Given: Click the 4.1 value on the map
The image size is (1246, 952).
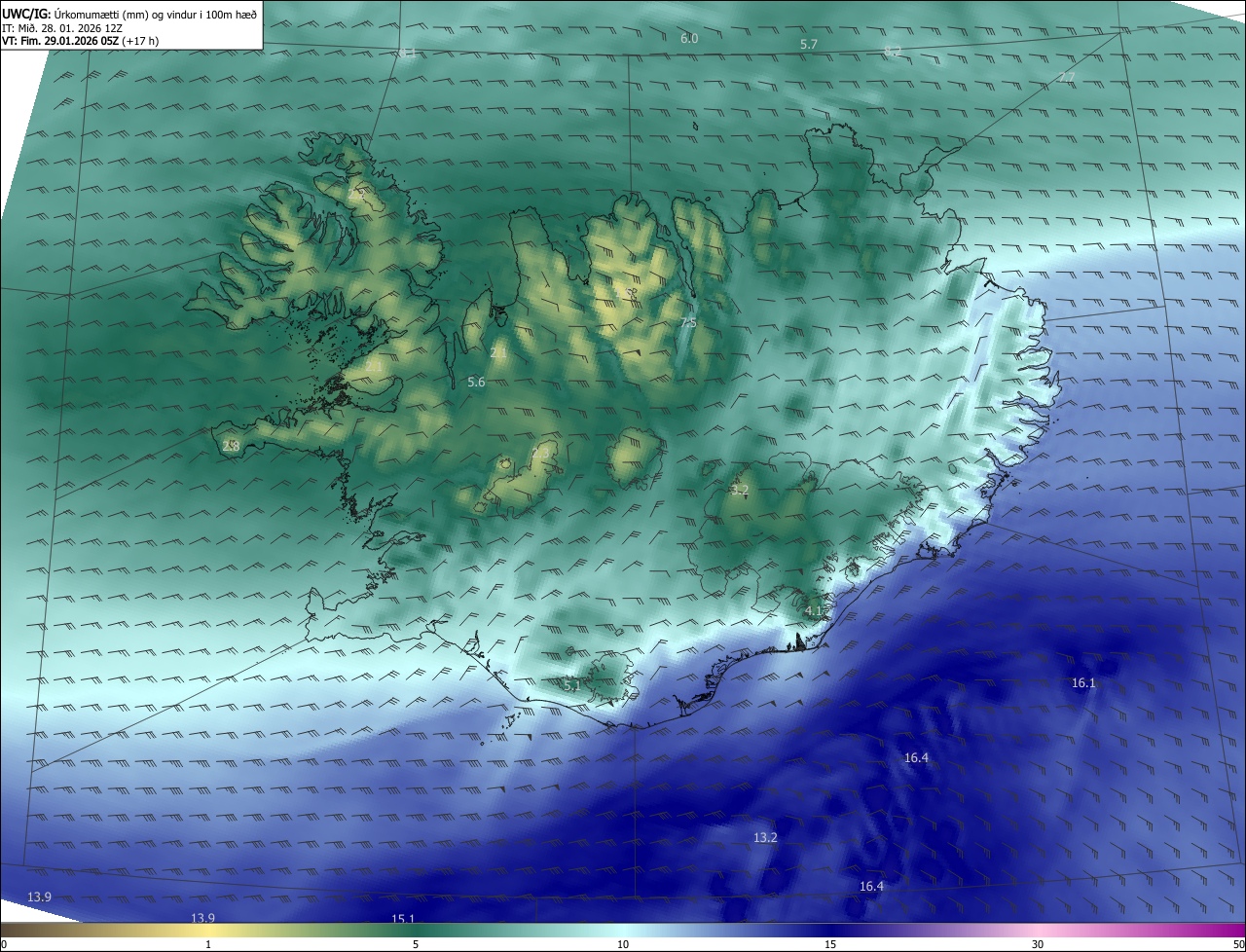Looking at the screenshot, I should click(x=814, y=610).
